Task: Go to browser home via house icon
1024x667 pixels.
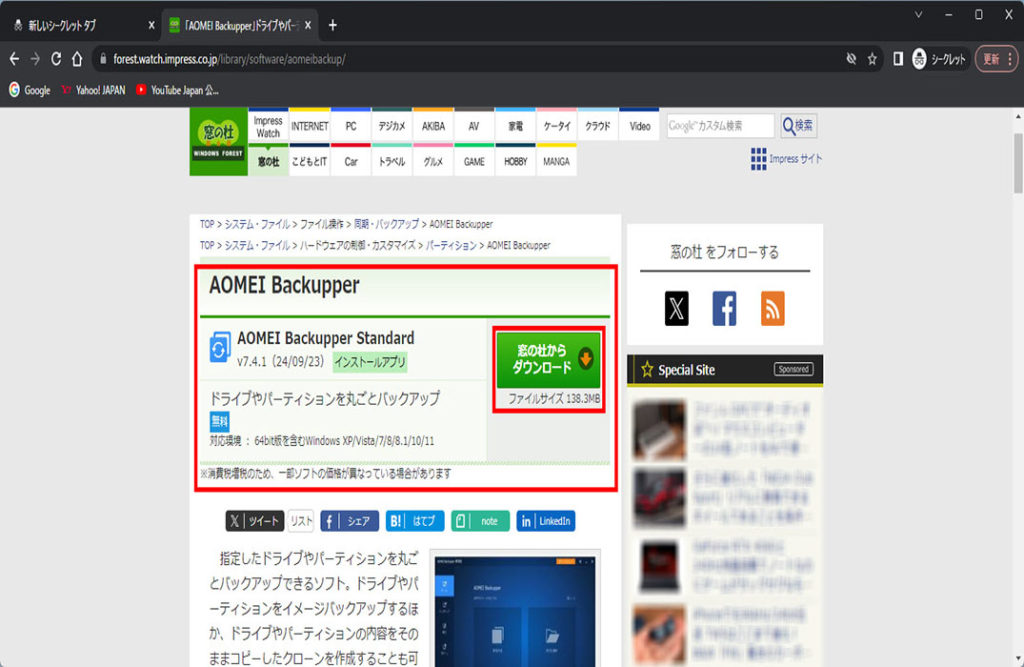Action: click(77, 59)
